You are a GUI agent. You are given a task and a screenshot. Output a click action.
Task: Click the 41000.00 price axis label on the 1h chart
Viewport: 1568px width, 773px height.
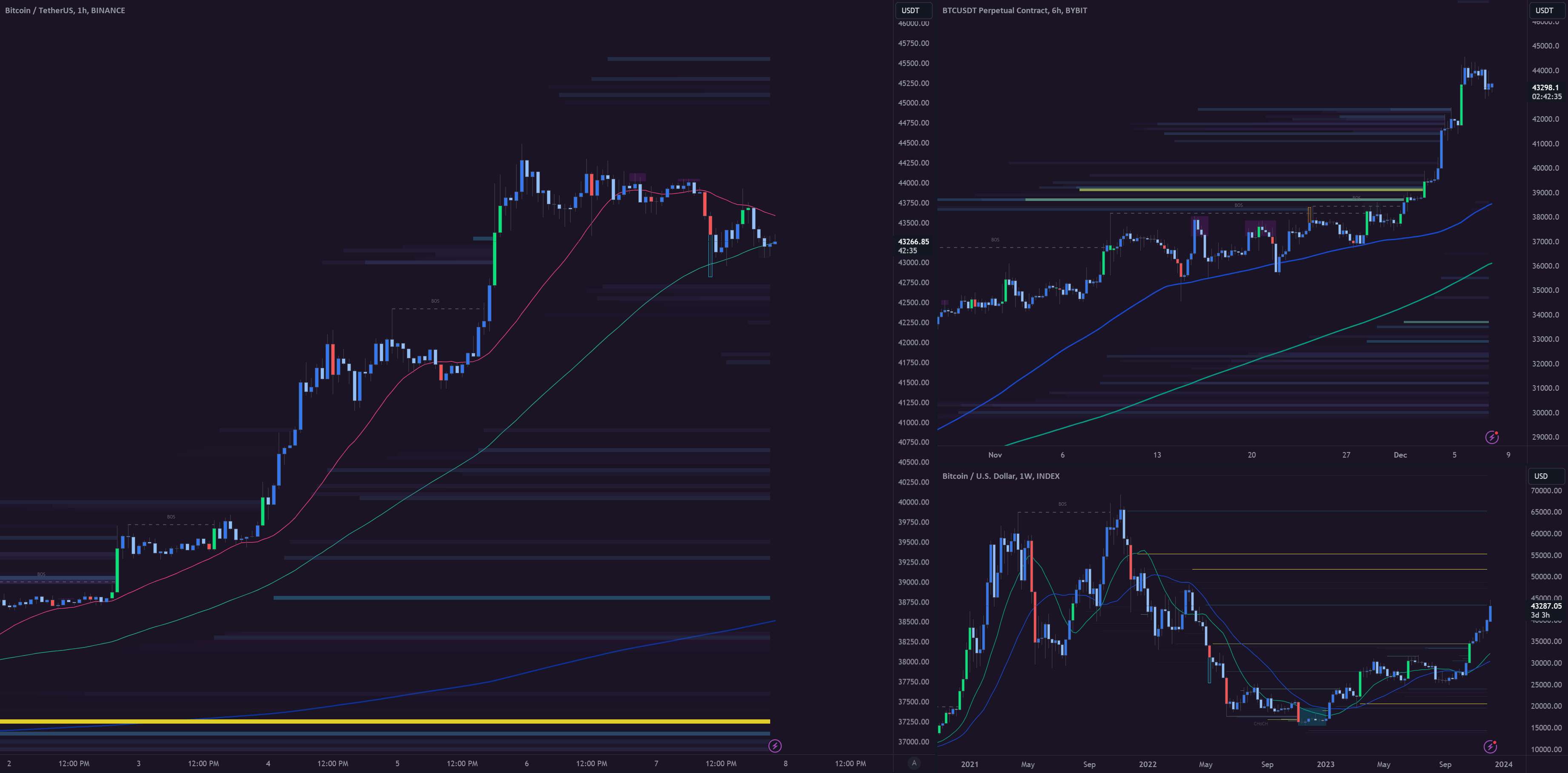pyautogui.click(x=914, y=422)
